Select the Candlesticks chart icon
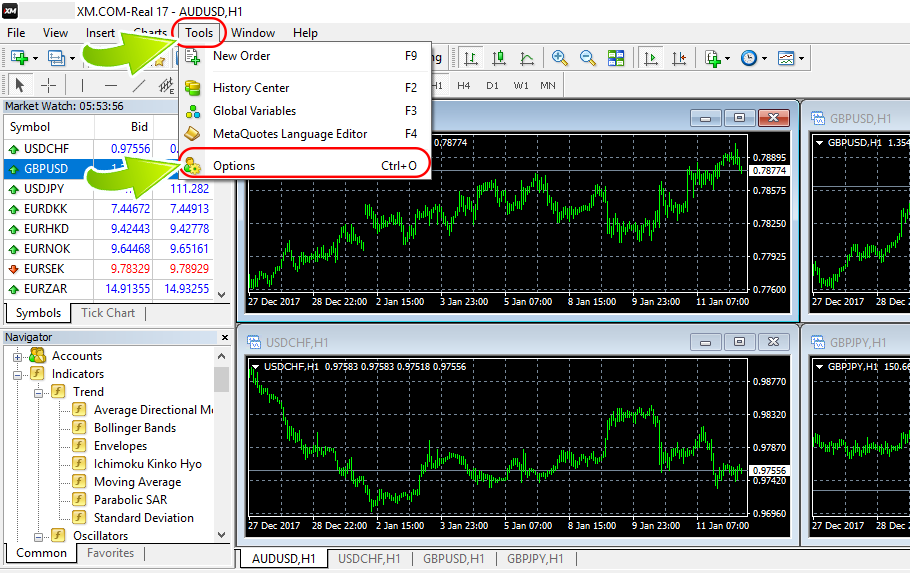Screen dimensions: 910x573 [x=499, y=58]
